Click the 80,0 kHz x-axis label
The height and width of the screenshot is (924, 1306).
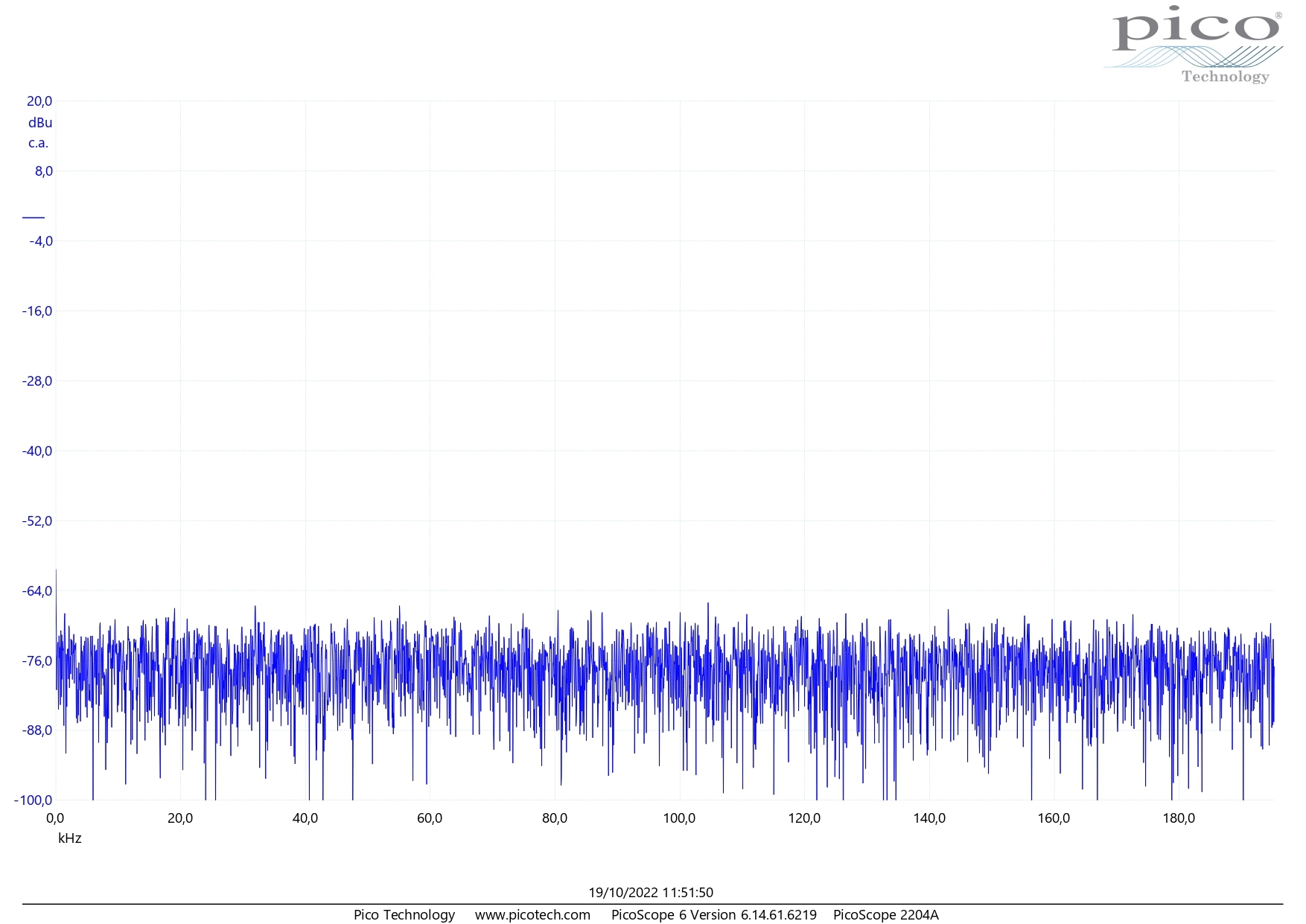tap(555, 818)
